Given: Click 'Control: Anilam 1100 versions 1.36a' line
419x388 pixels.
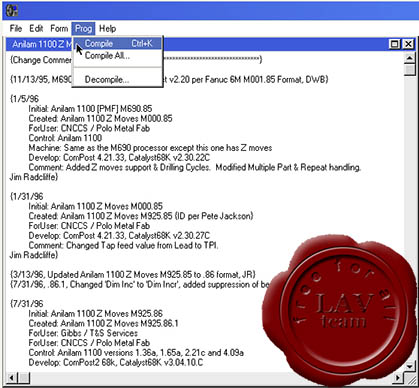Looking at the screenshot, I should [136, 353].
